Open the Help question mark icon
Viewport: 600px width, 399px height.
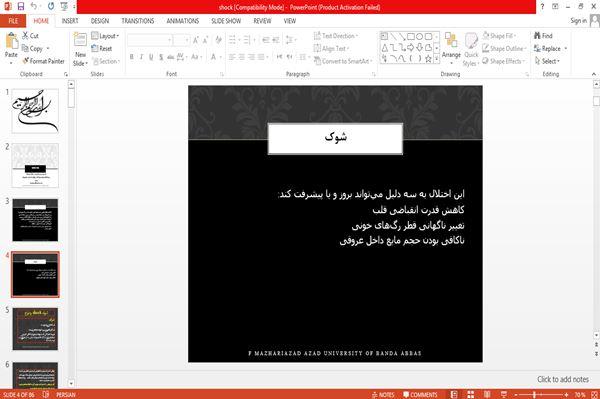click(542, 7)
